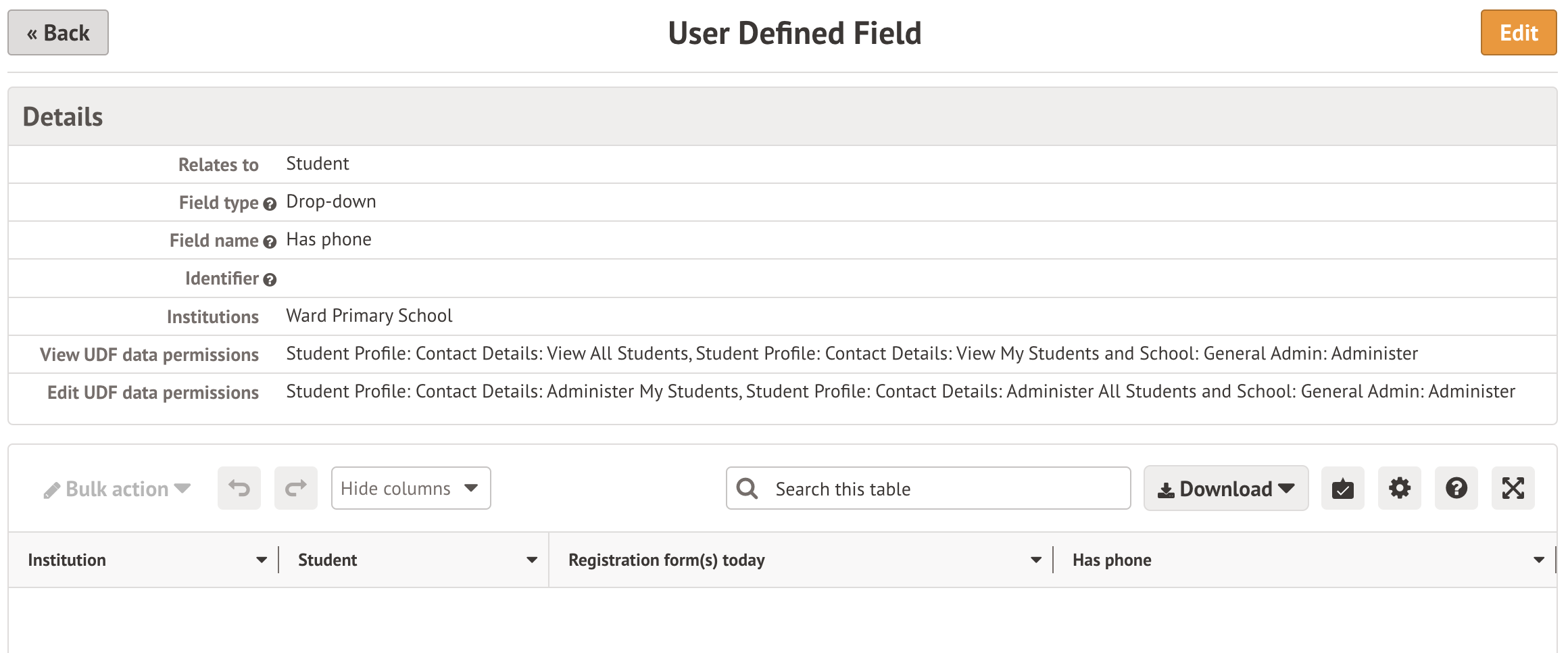Image resolution: width=1568 pixels, height=653 pixels.
Task: Show help for Field type
Action: (270, 204)
